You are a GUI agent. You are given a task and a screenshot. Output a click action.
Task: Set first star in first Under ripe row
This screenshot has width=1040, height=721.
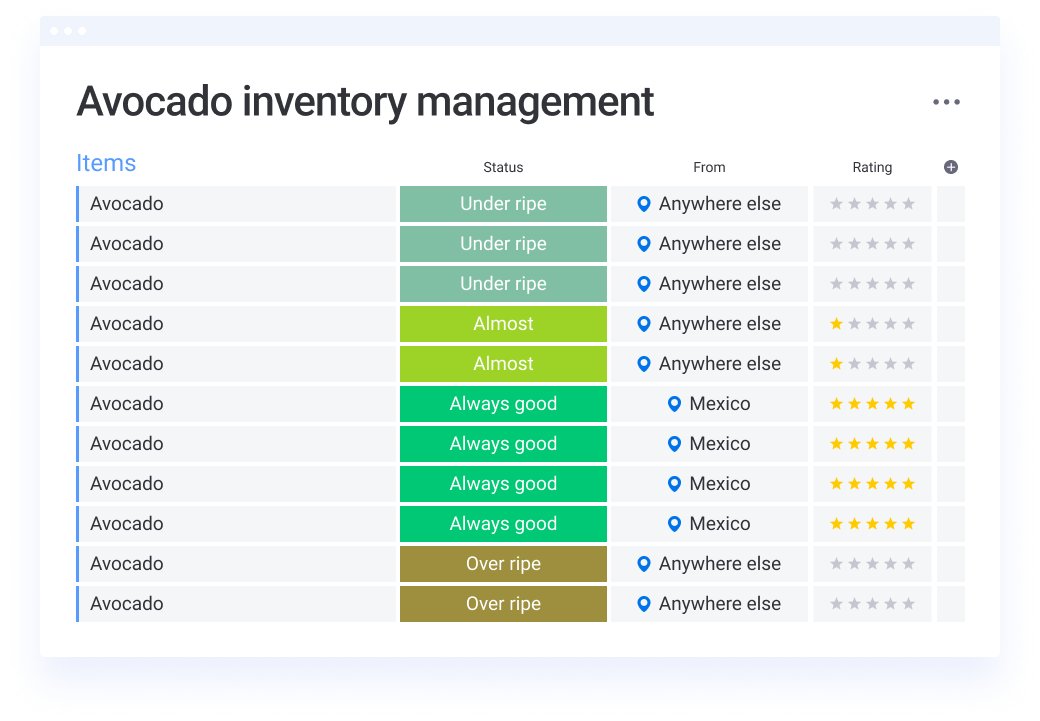coord(836,204)
